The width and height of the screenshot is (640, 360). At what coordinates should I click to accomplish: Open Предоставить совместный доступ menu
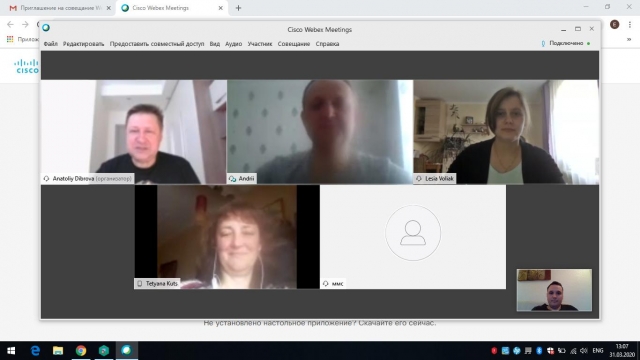157,44
